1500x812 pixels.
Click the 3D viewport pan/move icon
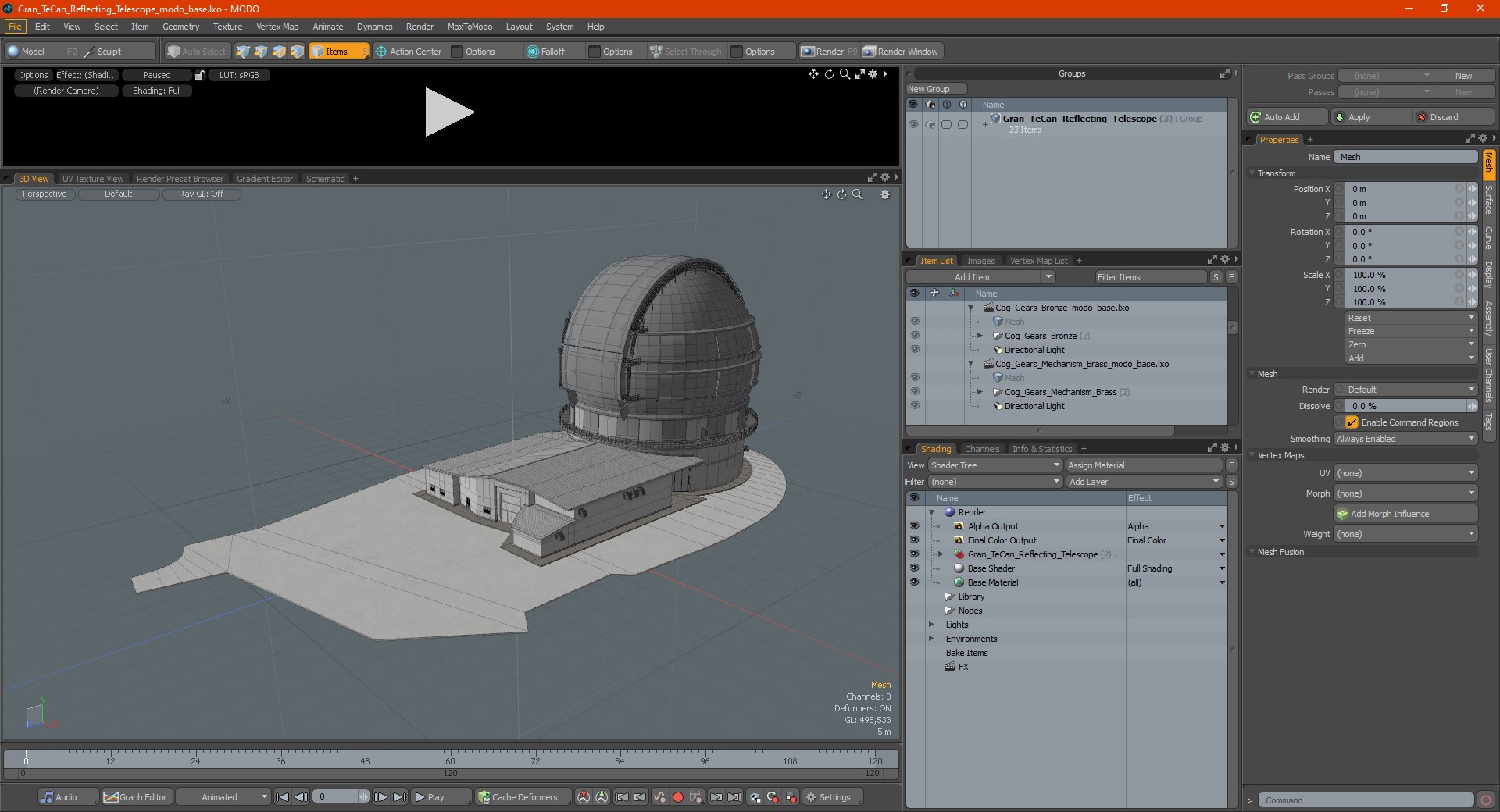click(826, 194)
